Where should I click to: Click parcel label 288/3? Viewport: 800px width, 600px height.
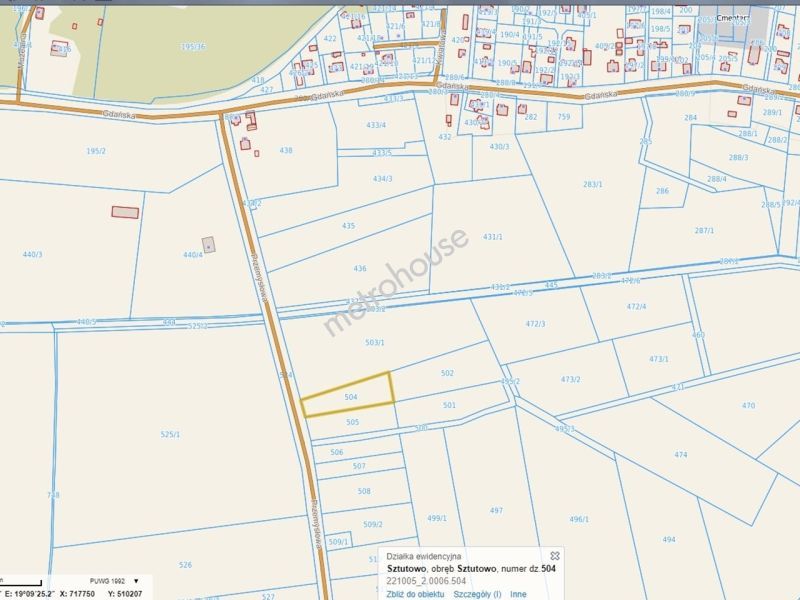tap(738, 157)
